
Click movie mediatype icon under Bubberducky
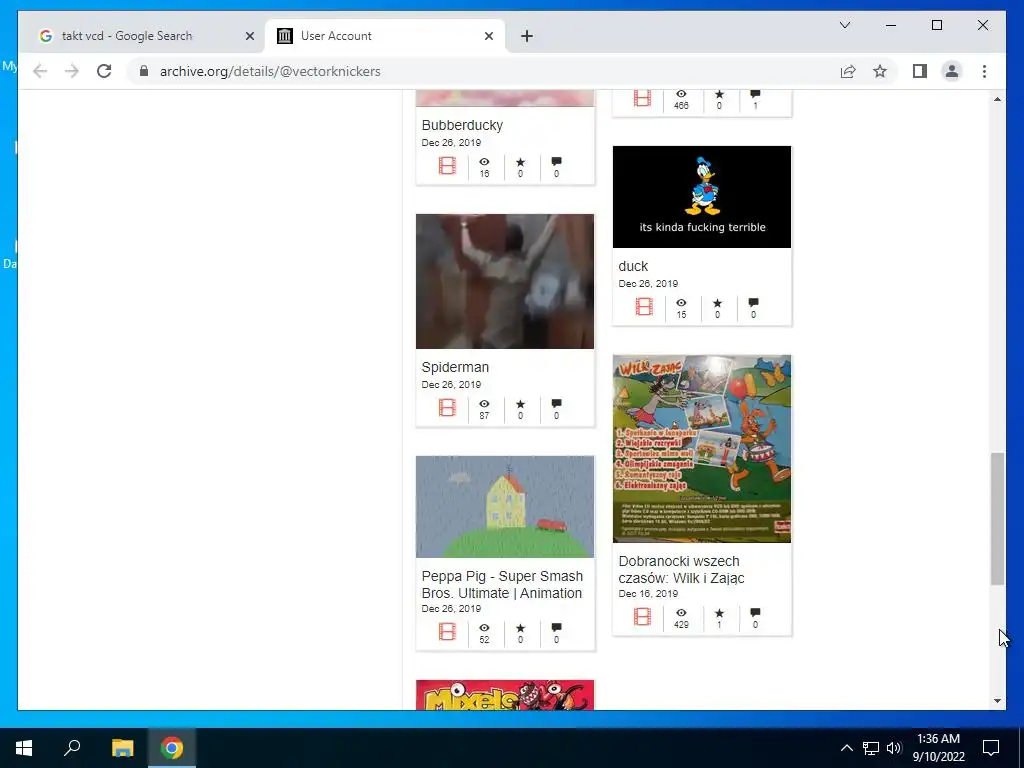point(447,166)
